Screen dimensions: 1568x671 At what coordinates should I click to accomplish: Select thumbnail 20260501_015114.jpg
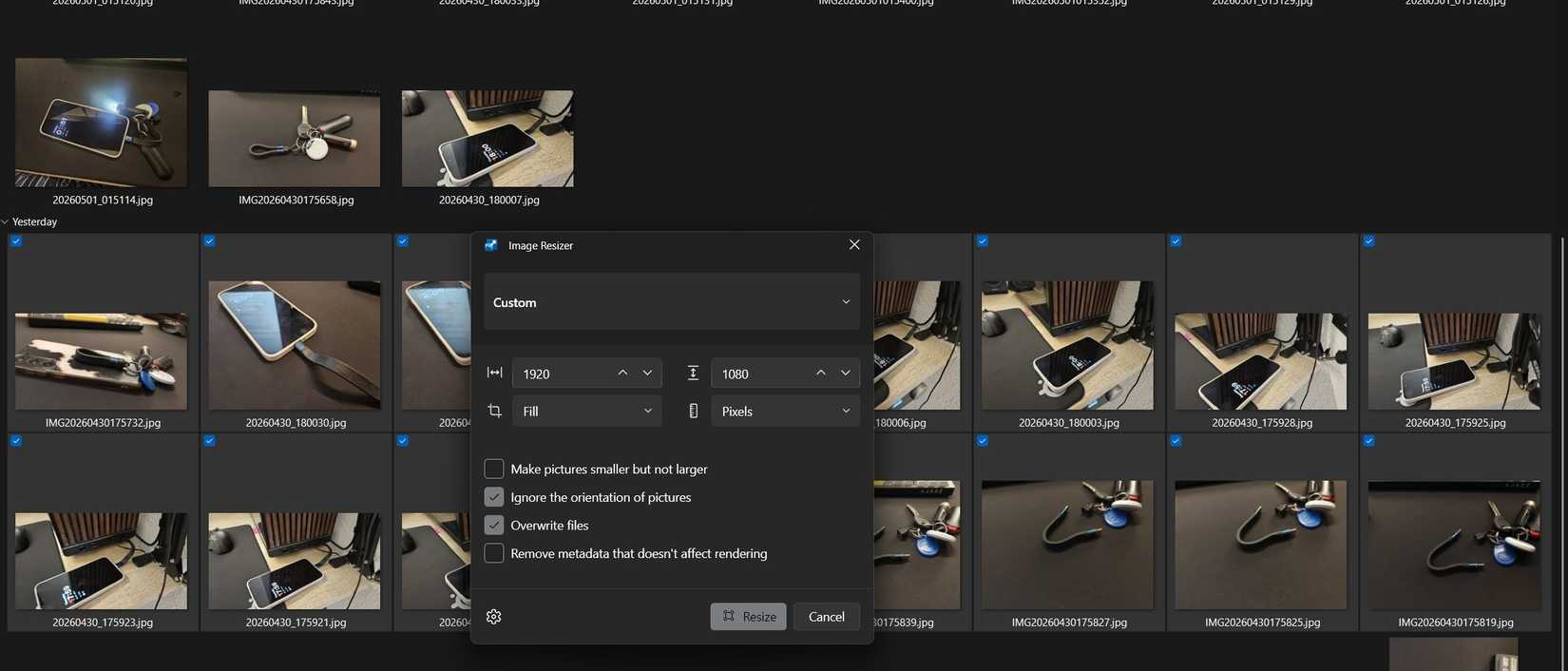[x=101, y=123]
